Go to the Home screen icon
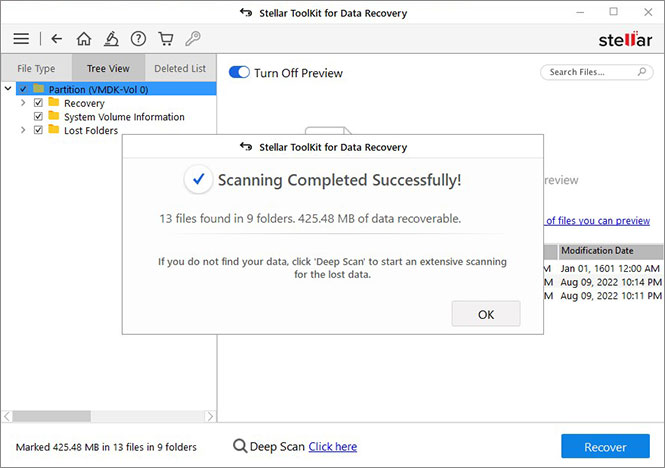This screenshot has height=468, width=665. pos(84,39)
